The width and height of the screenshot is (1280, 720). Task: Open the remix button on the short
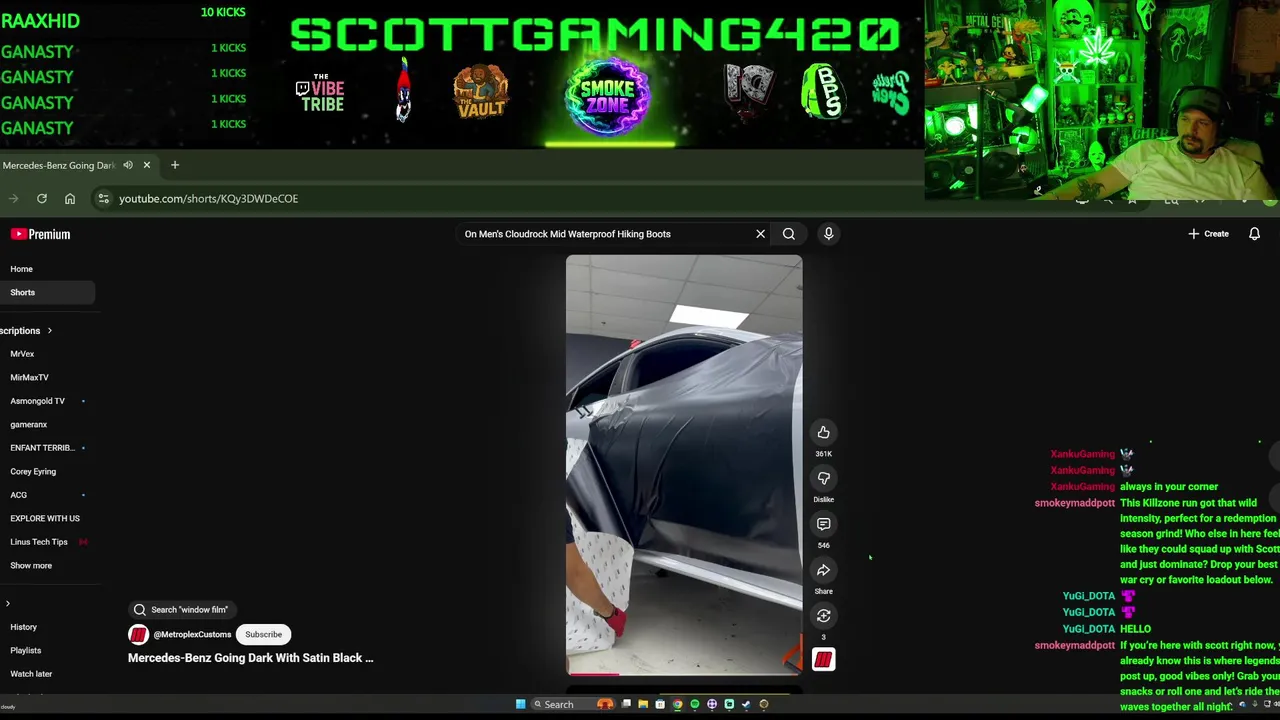click(x=823, y=616)
